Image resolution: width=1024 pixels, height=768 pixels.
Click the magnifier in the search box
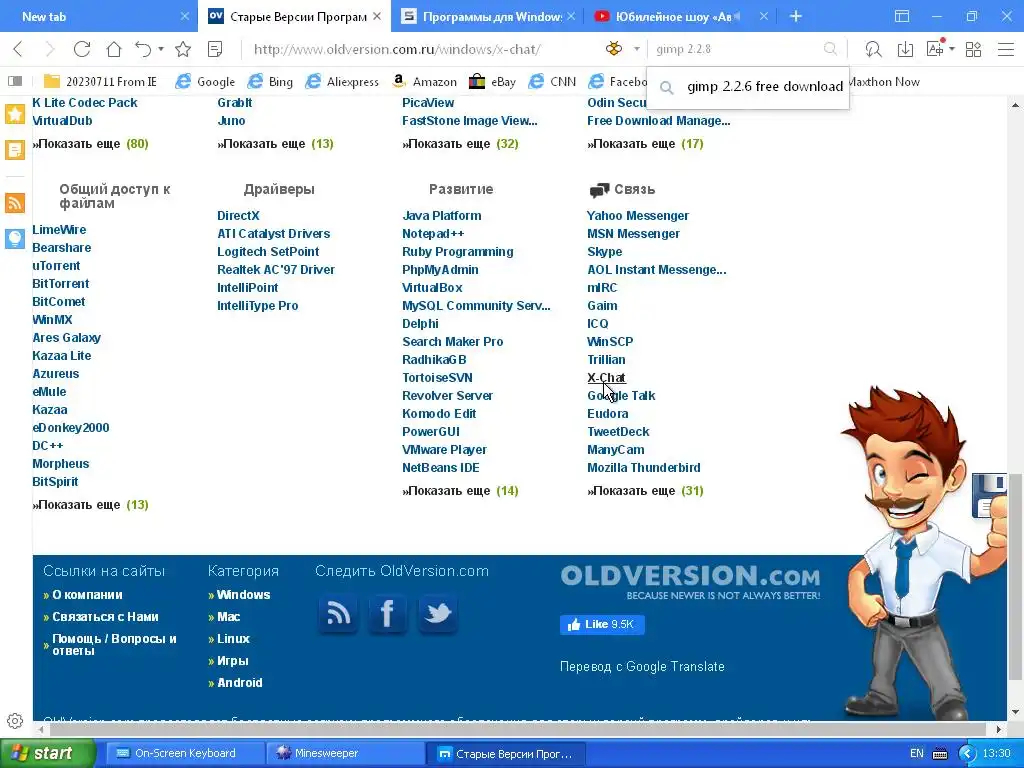830,49
